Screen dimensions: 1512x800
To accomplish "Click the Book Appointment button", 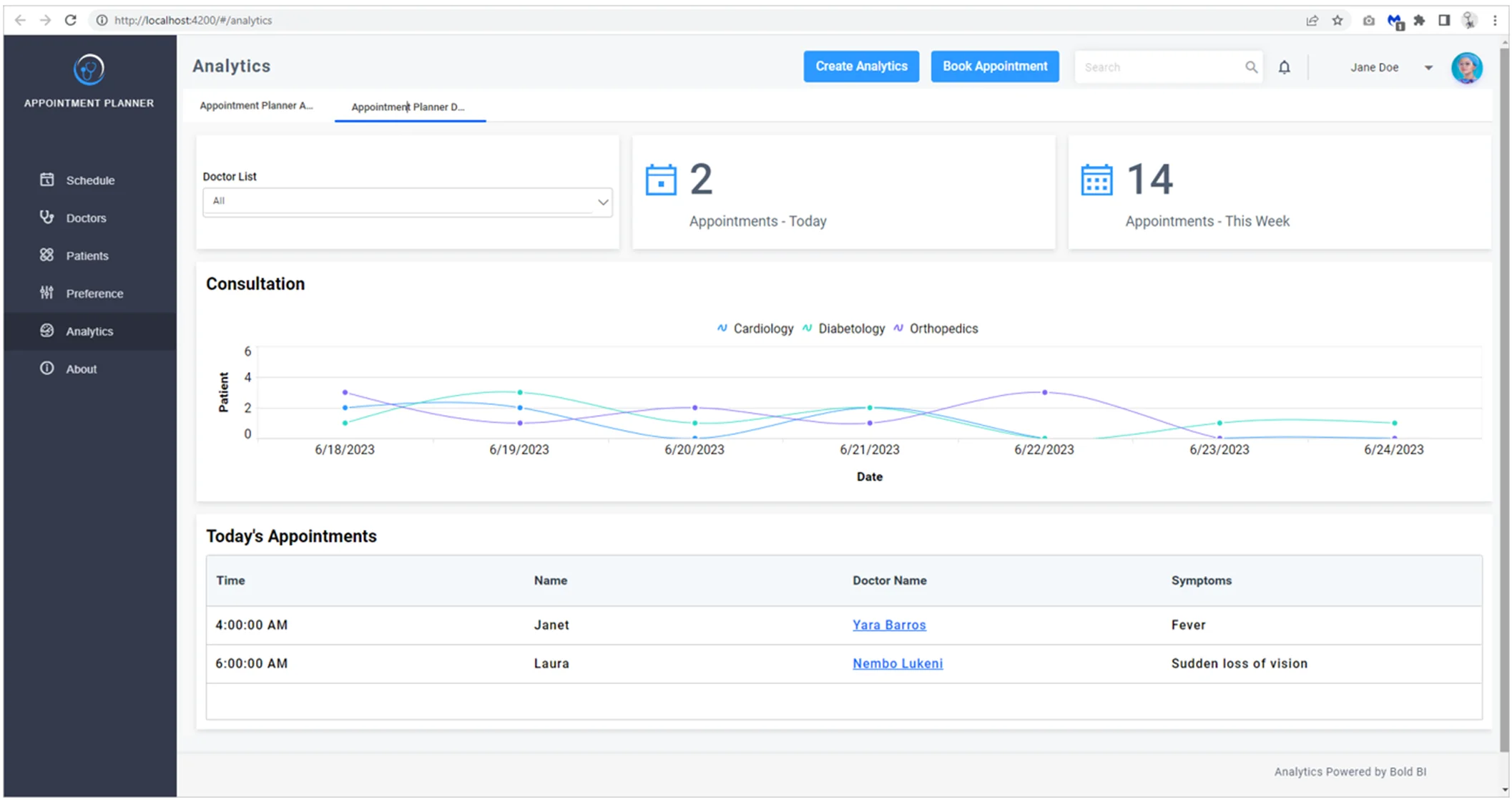I will tap(995, 66).
